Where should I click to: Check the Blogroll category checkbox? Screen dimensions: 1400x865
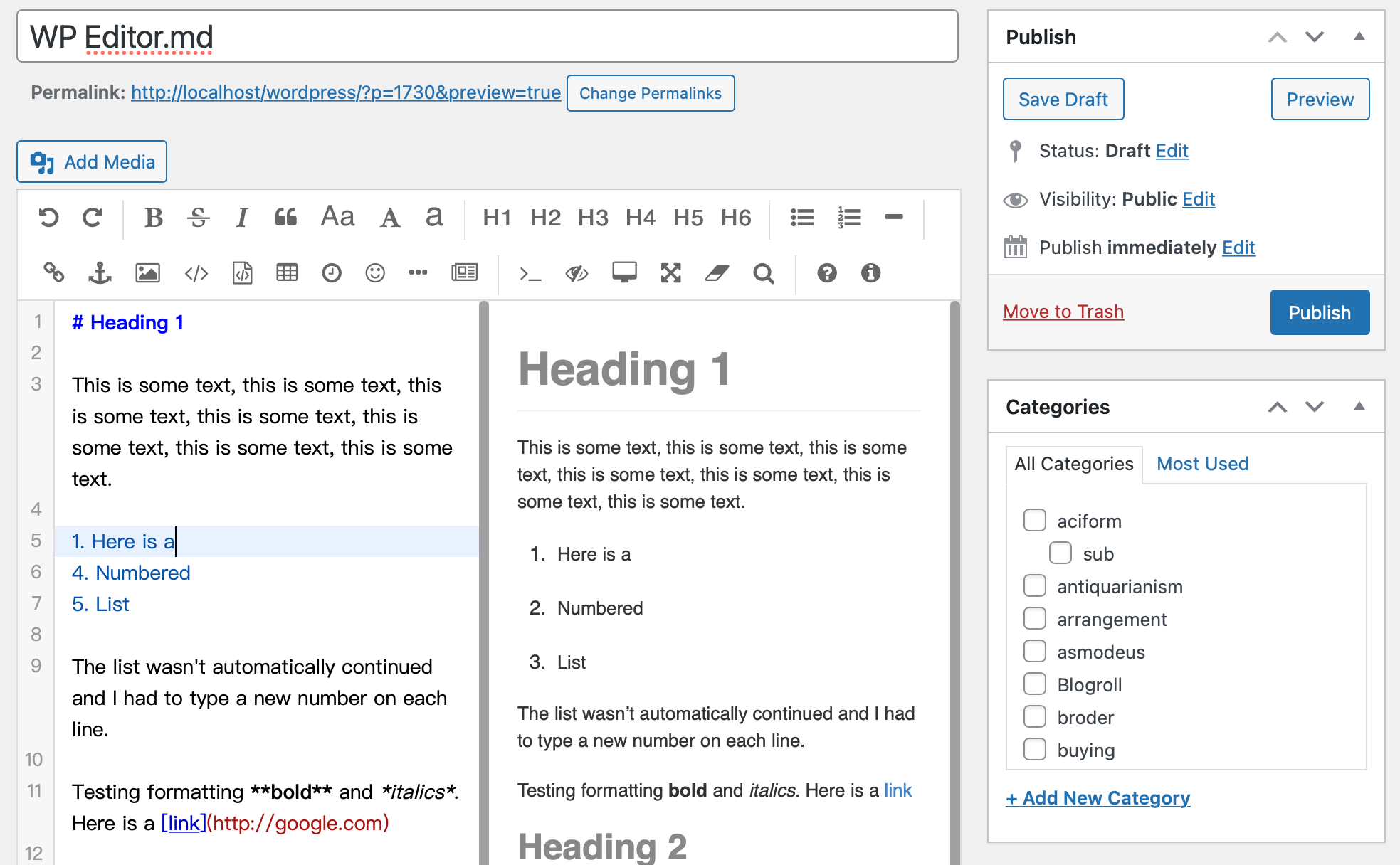pyautogui.click(x=1035, y=684)
